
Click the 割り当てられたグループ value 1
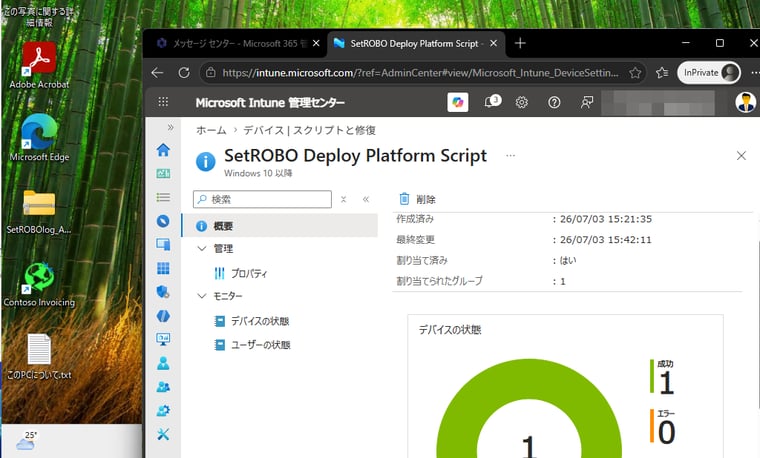point(563,281)
